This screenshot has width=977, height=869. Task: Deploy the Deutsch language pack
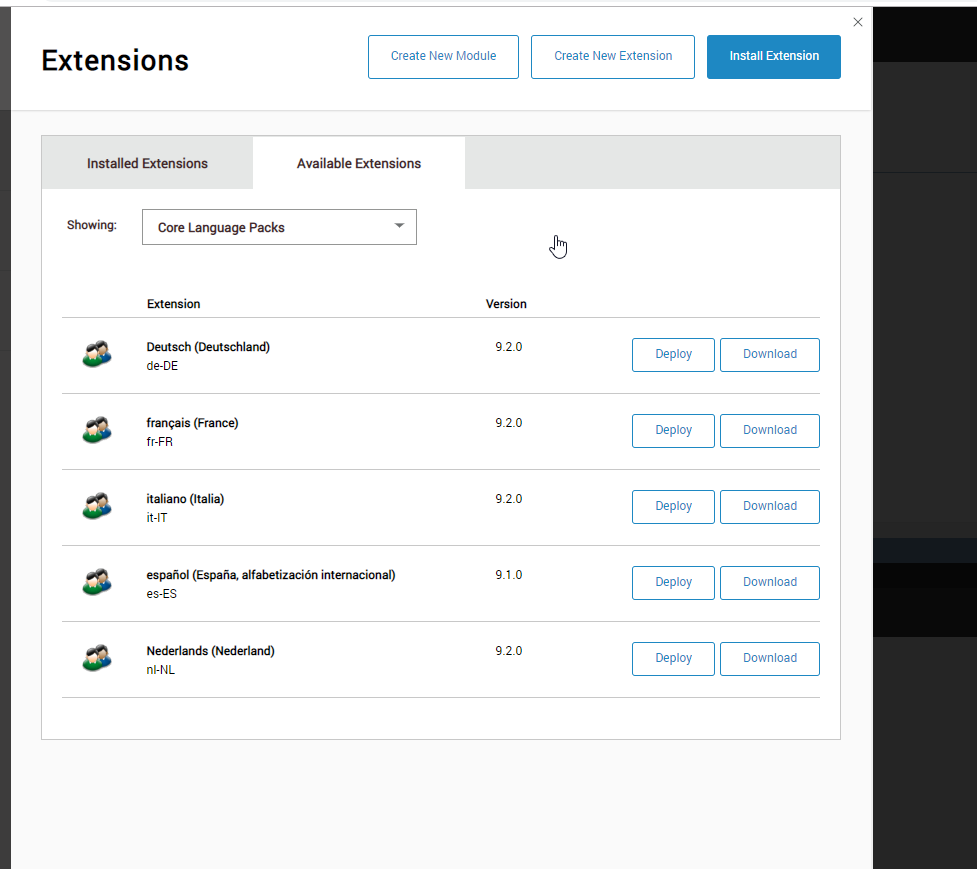[673, 354]
